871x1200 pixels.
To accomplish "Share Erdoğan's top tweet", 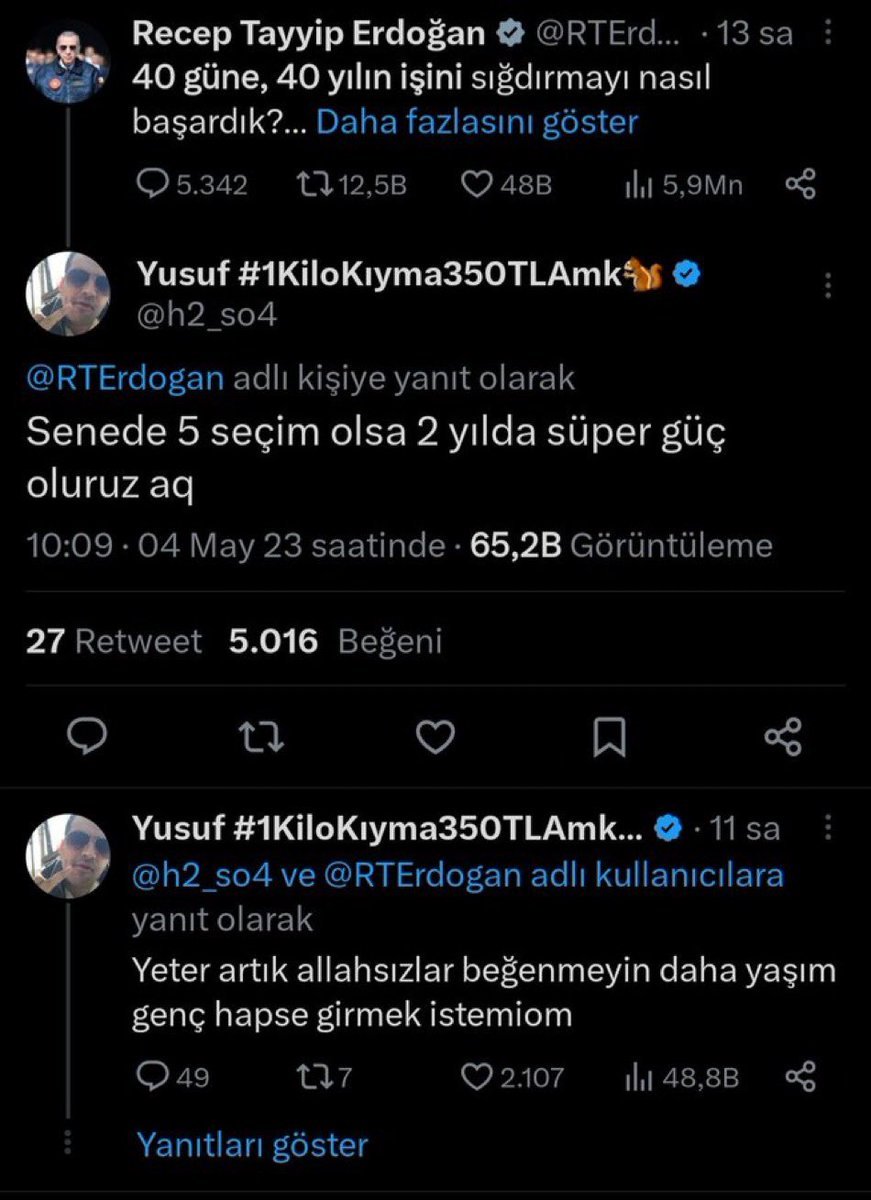I will [x=802, y=184].
